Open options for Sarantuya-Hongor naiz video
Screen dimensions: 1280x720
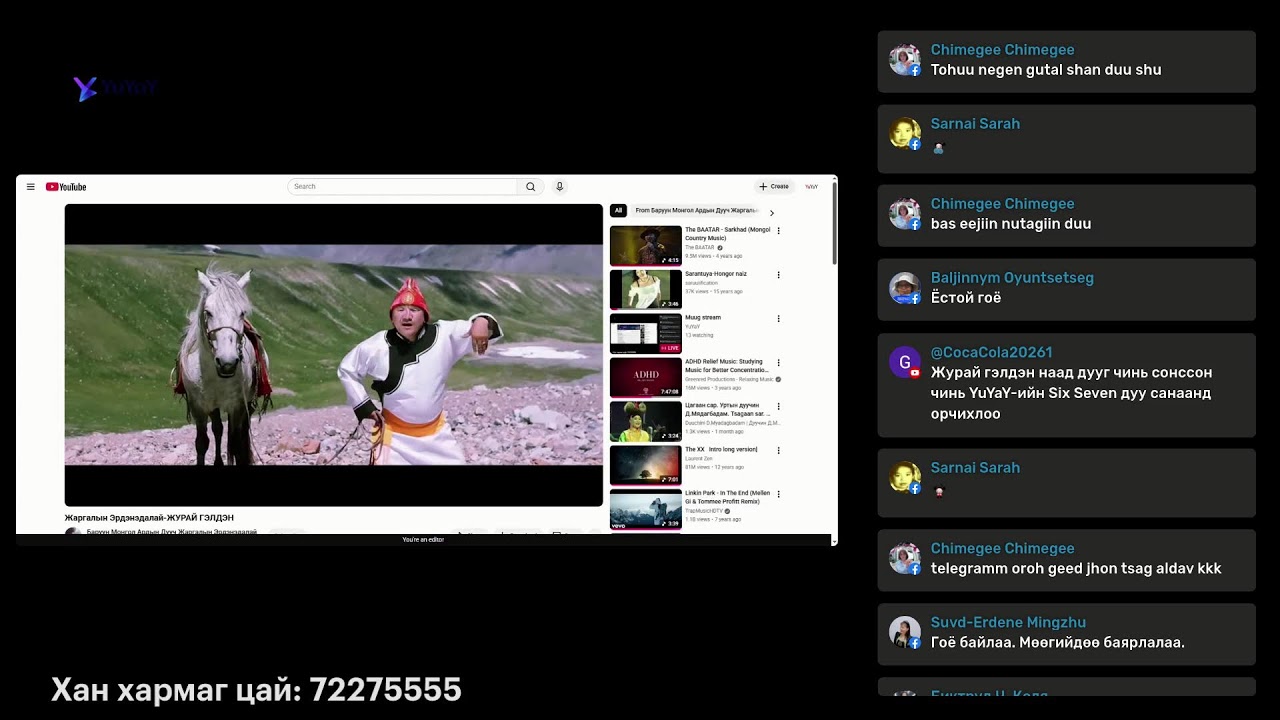pyautogui.click(x=779, y=275)
